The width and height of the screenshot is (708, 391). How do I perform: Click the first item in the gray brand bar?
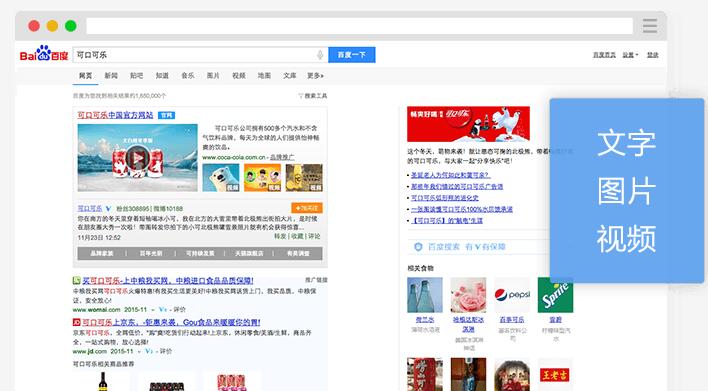[102, 253]
